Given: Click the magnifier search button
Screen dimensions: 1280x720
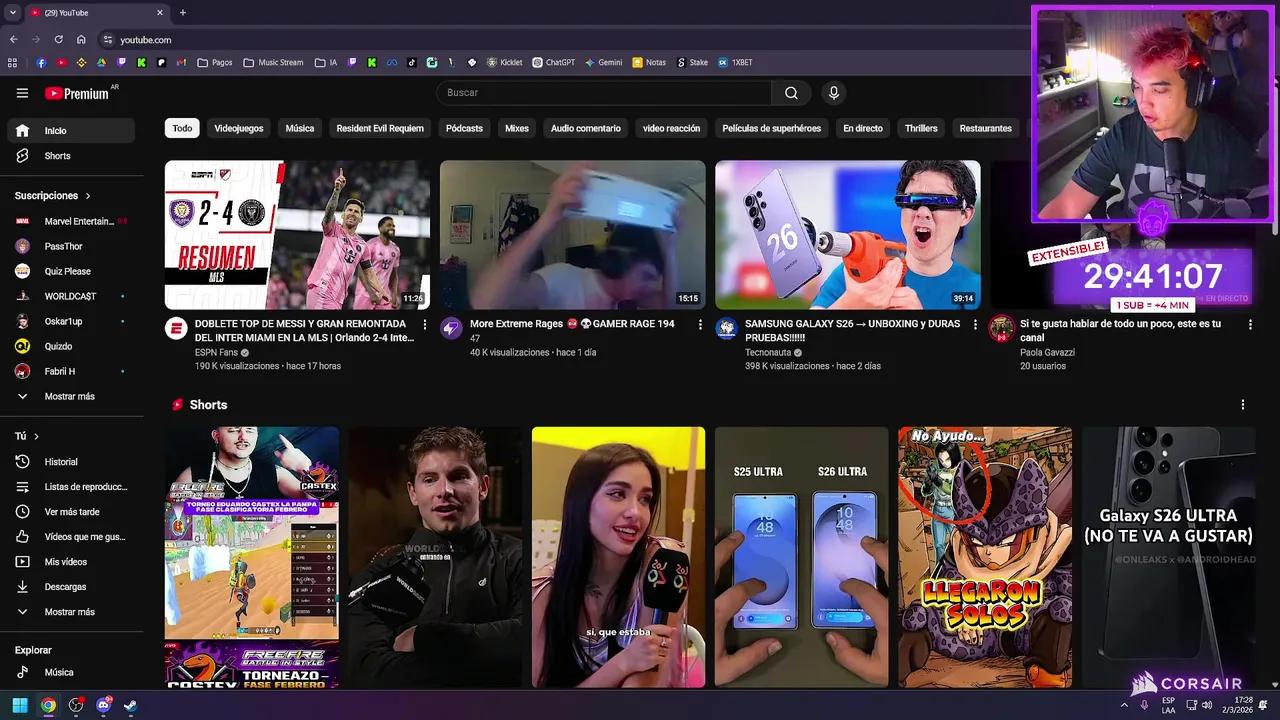Looking at the screenshot, I should (x=791, y=93).
